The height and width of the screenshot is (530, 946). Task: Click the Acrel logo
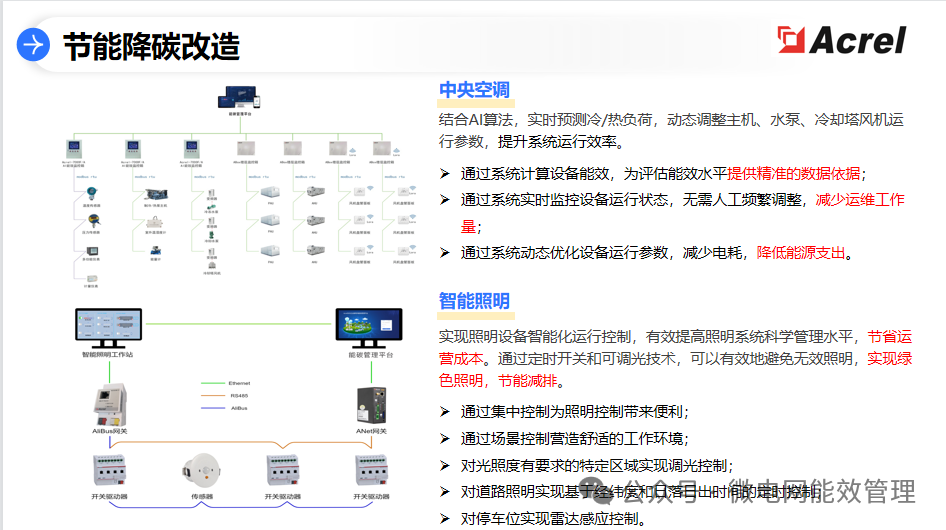[x=842, y=40]
